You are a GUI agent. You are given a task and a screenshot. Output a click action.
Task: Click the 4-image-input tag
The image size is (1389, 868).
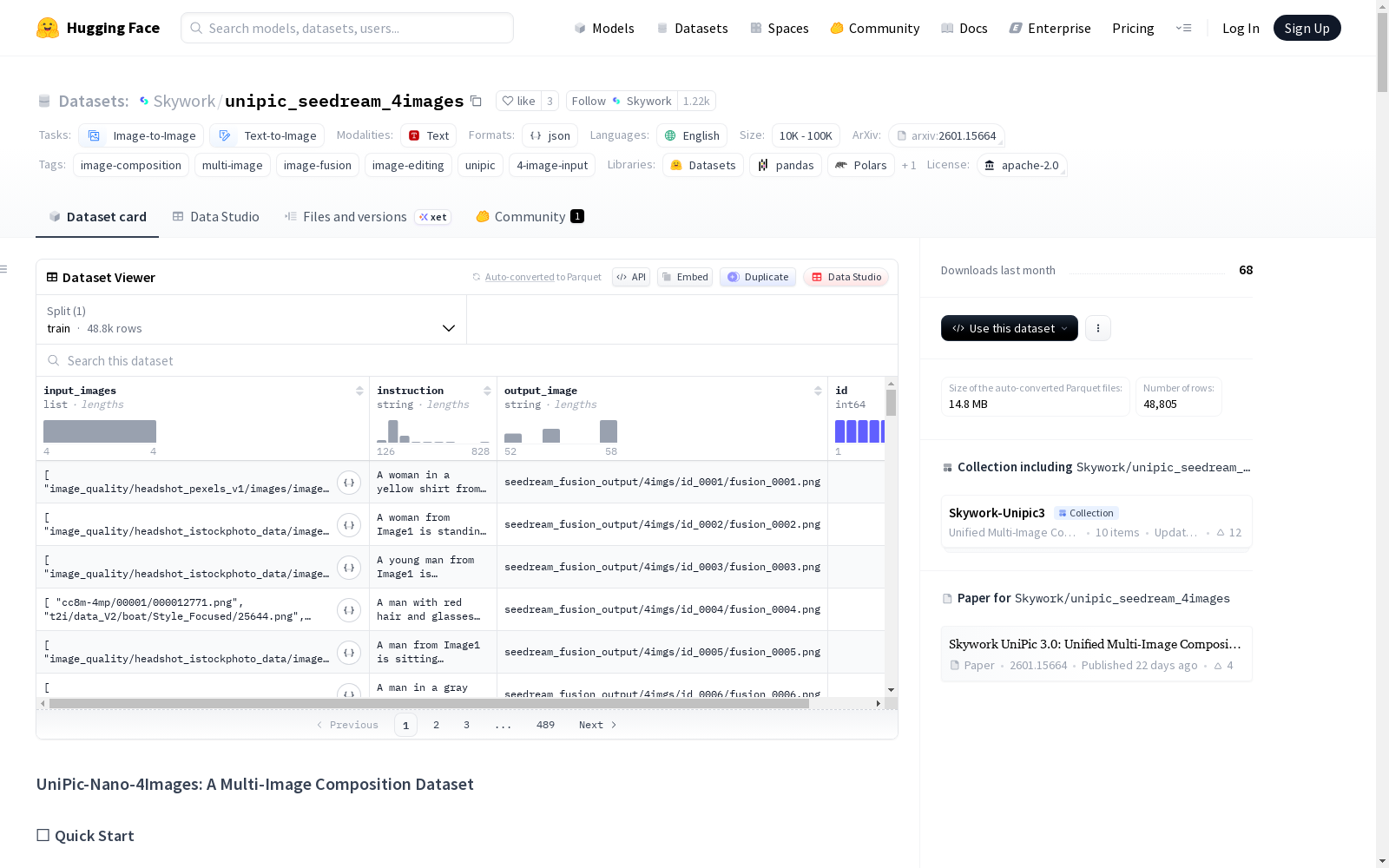coord(552,165)
